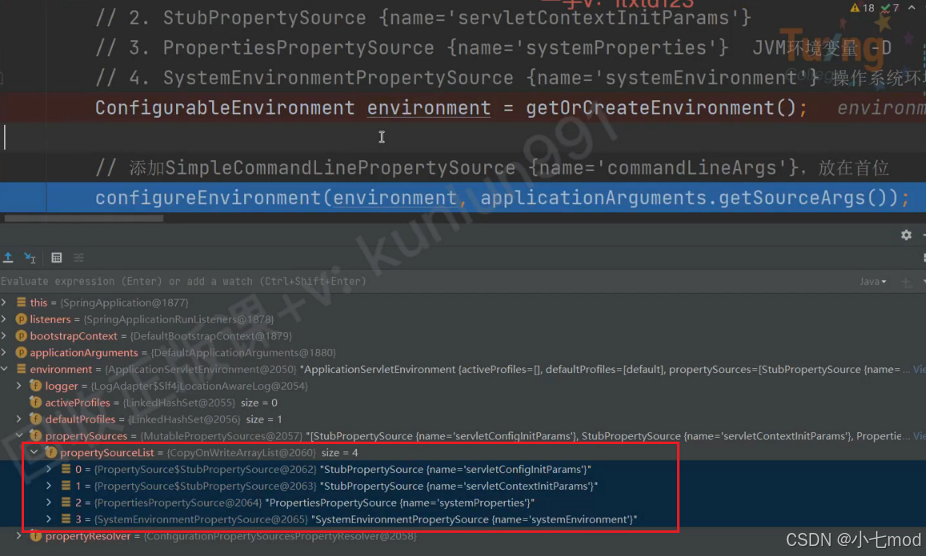
Task: Click the field icon beside 'propertySources'
Action: 35,435
